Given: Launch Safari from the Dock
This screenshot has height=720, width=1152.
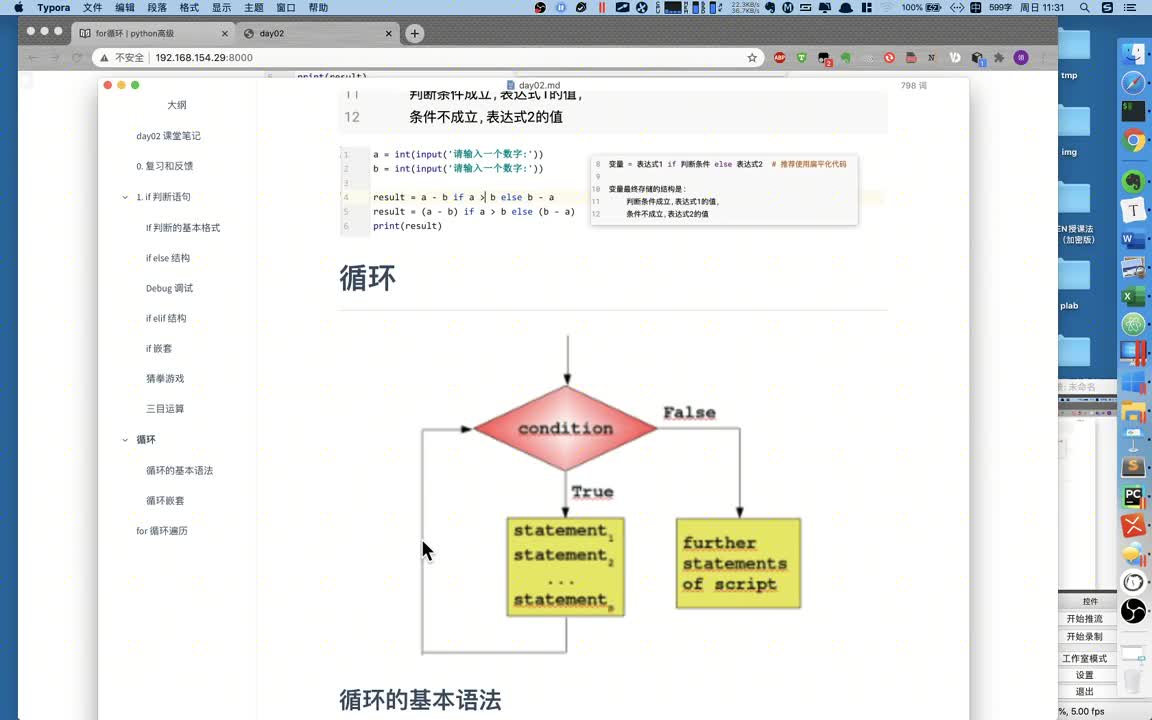Looking at the screenshot, I should (1134, 83).
